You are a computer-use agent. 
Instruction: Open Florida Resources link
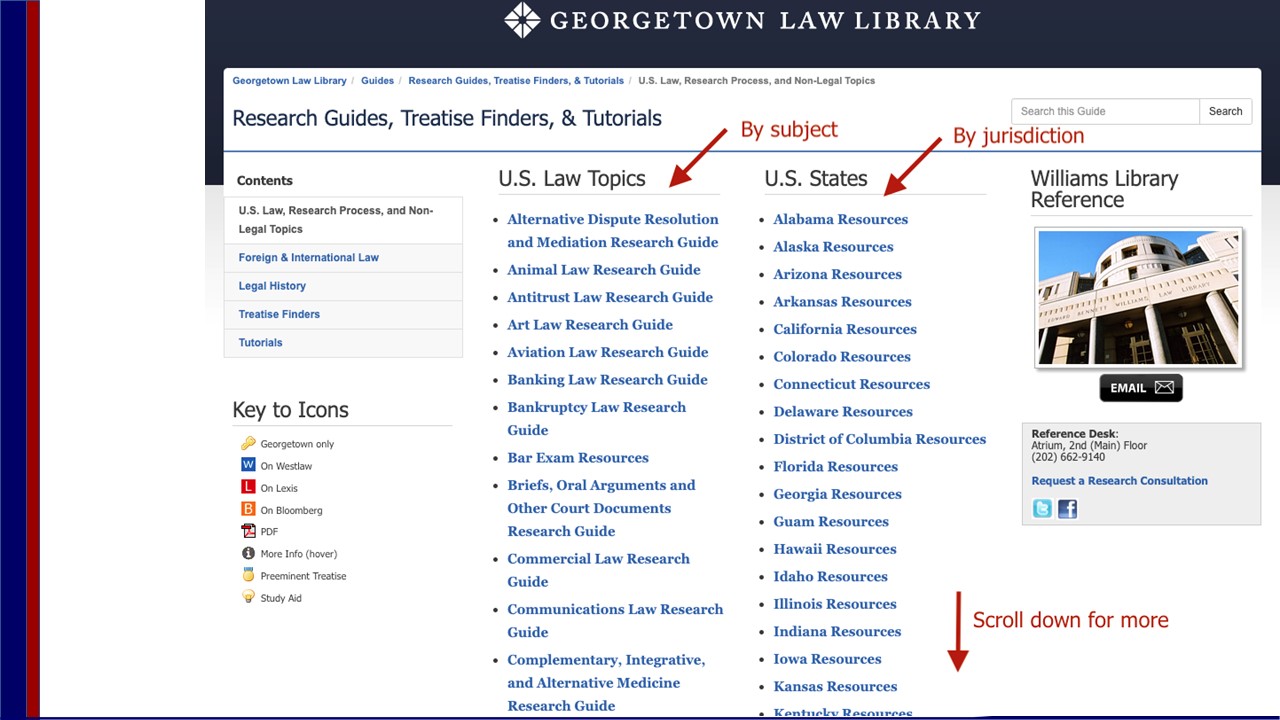click(835, 467)
